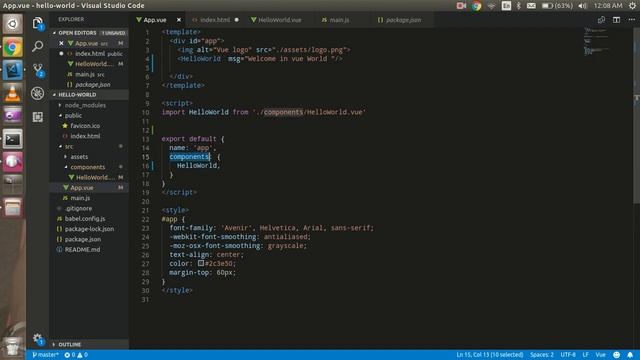Image resolution: width=640 pixels, height=360 pixels.
Task: Open README.md in the explorer
Action: point(82,249)
